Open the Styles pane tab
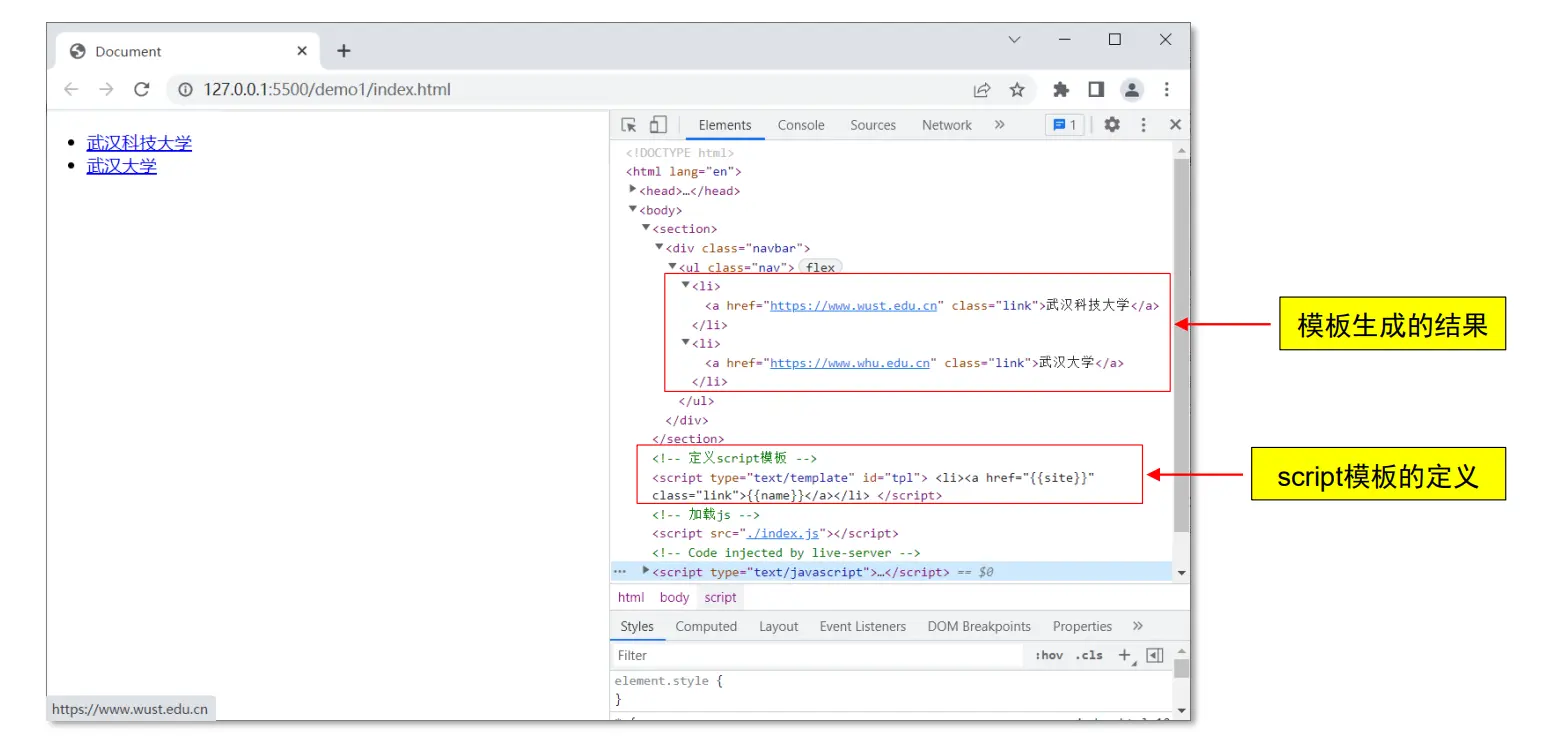Viewport: 1542px width, 743px height. 637,627
